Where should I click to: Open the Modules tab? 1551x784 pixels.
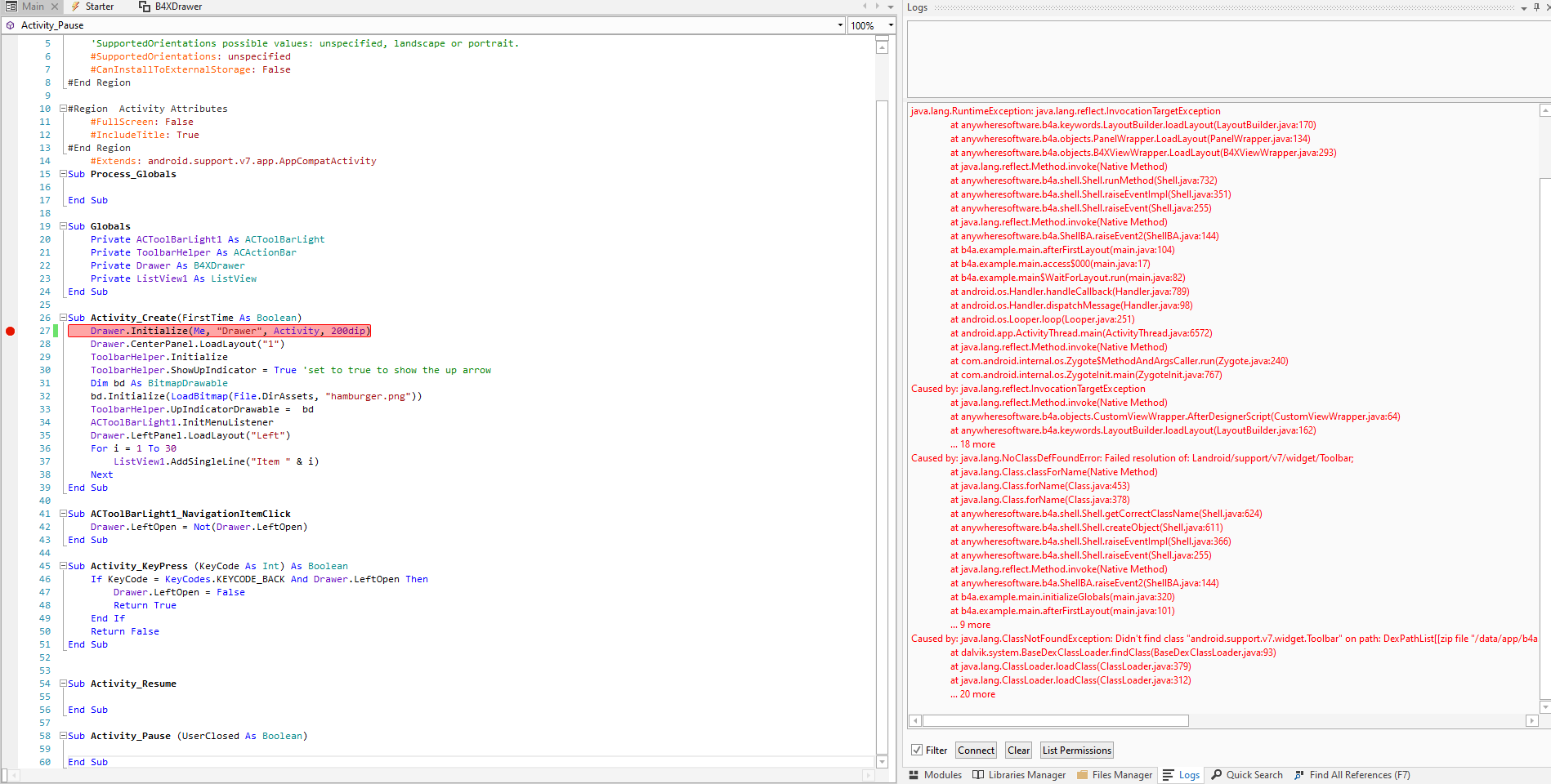936,775
